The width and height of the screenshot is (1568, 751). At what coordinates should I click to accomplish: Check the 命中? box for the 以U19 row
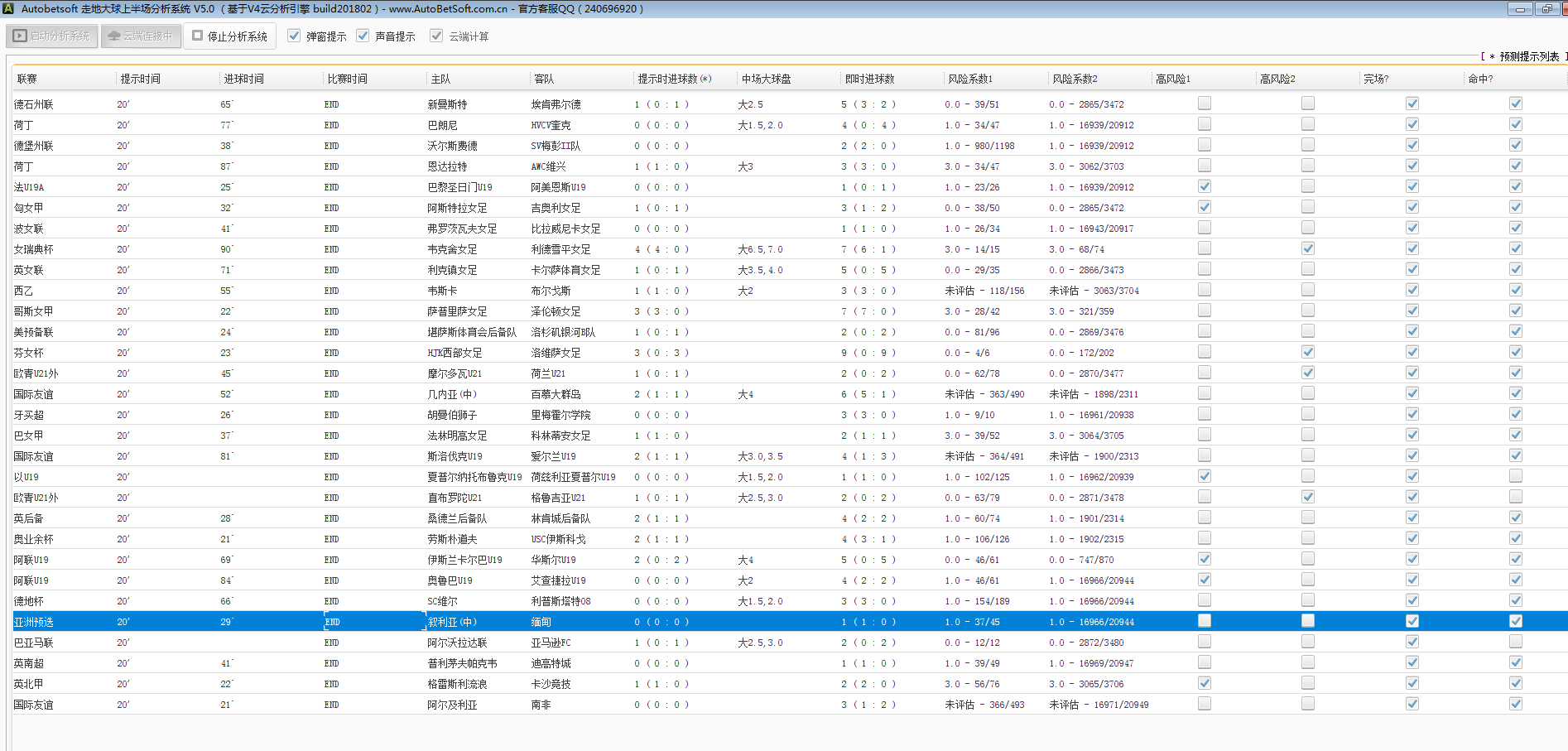click(1515, 476)
